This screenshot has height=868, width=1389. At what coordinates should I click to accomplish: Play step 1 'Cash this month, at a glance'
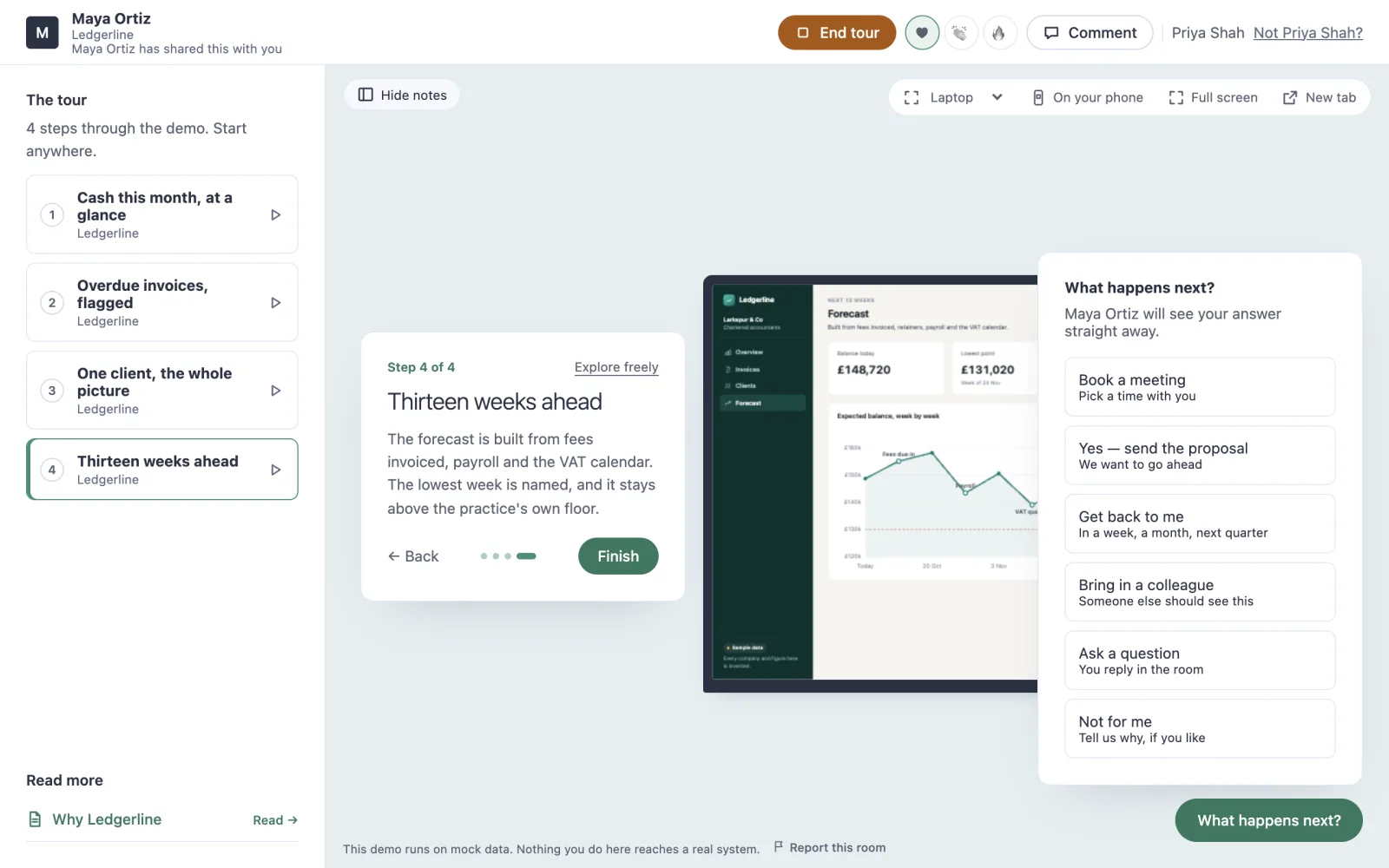[276, 214]
